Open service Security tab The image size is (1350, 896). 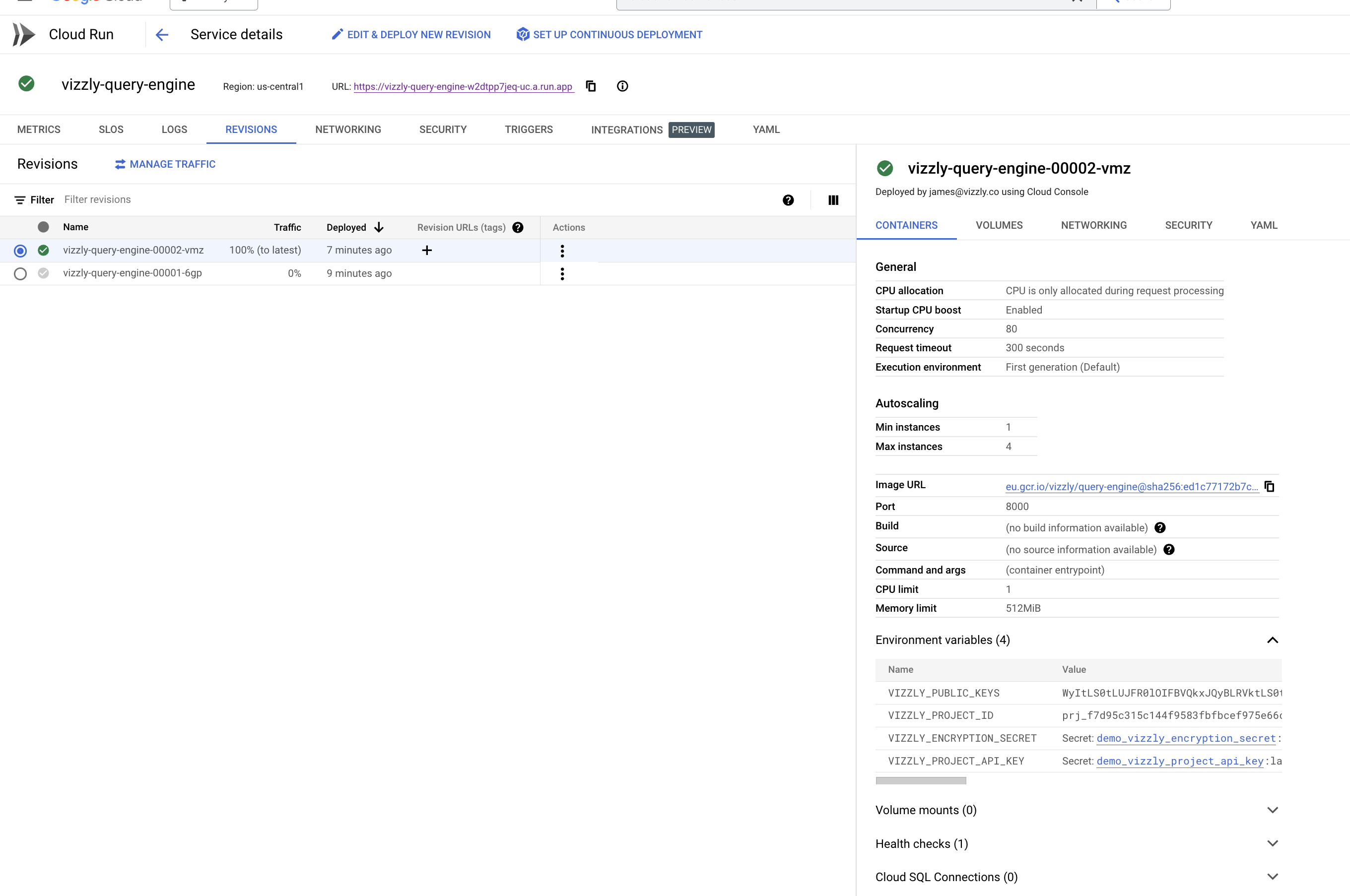tap(443, 129)
